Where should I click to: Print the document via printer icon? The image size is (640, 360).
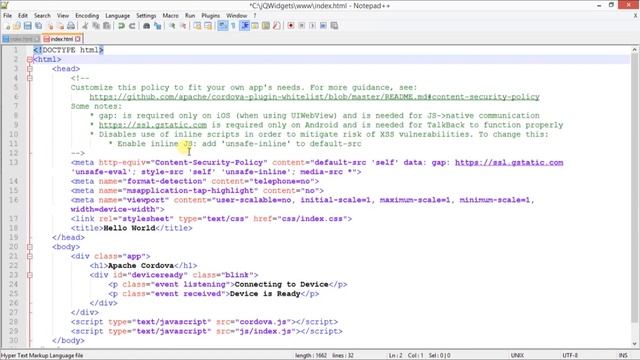71,26
